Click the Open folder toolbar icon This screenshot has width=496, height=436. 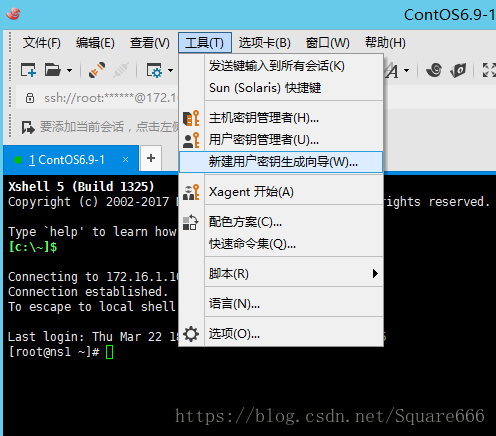click(53, 70)
